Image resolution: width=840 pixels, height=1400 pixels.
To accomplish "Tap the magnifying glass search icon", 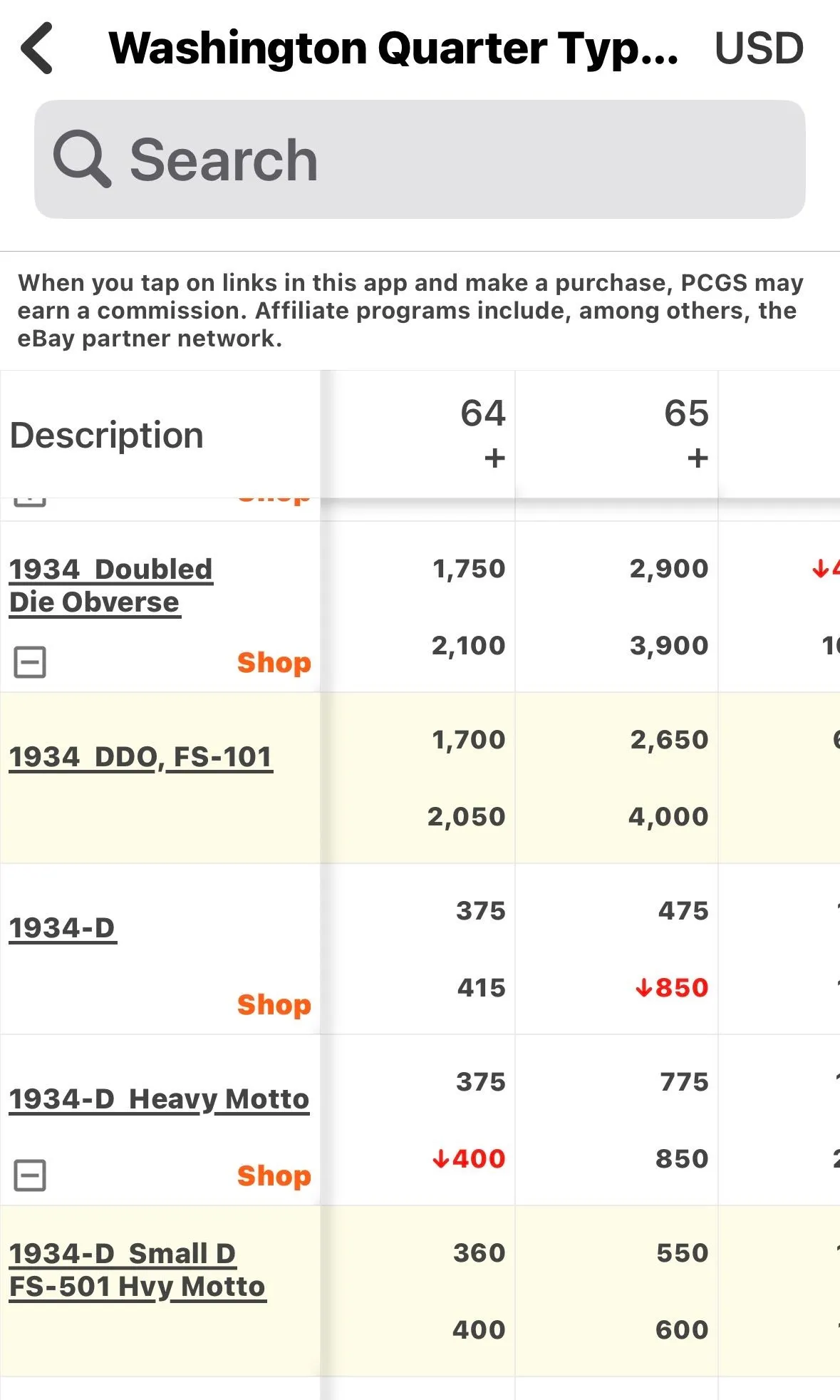I will 82,159.
